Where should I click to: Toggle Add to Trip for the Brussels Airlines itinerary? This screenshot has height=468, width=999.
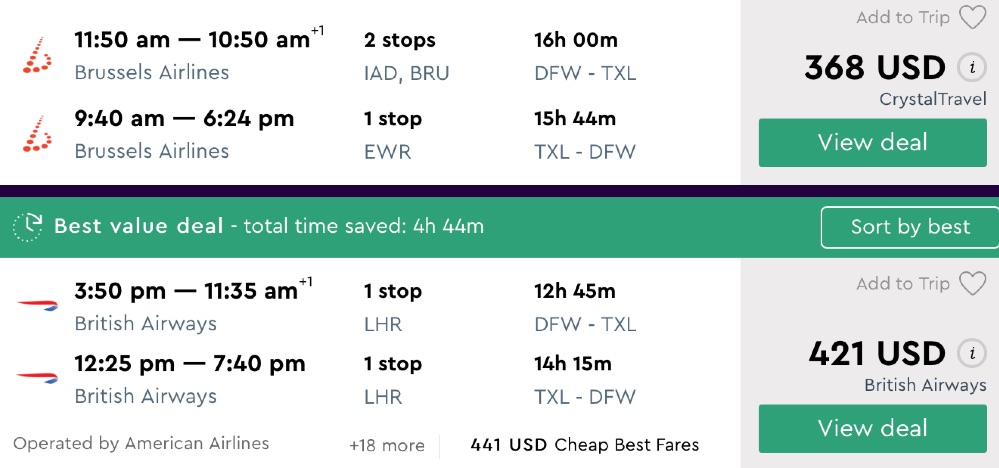(x=902, y=18)
